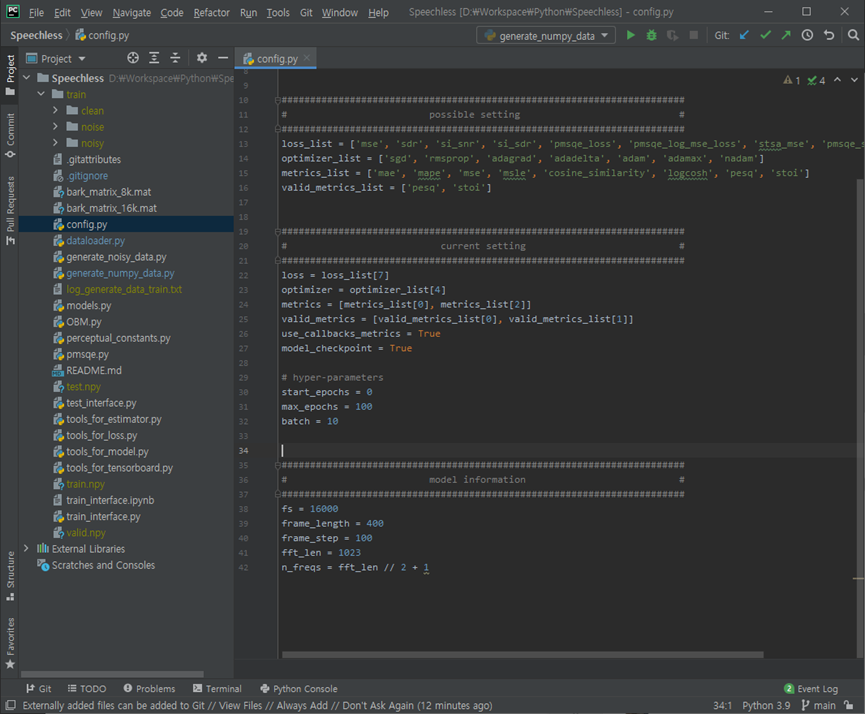Run the generate_numpy_data configuration
Image resolution: width=865 pixels, height=714 pixels.
click(x=631, y=35)
